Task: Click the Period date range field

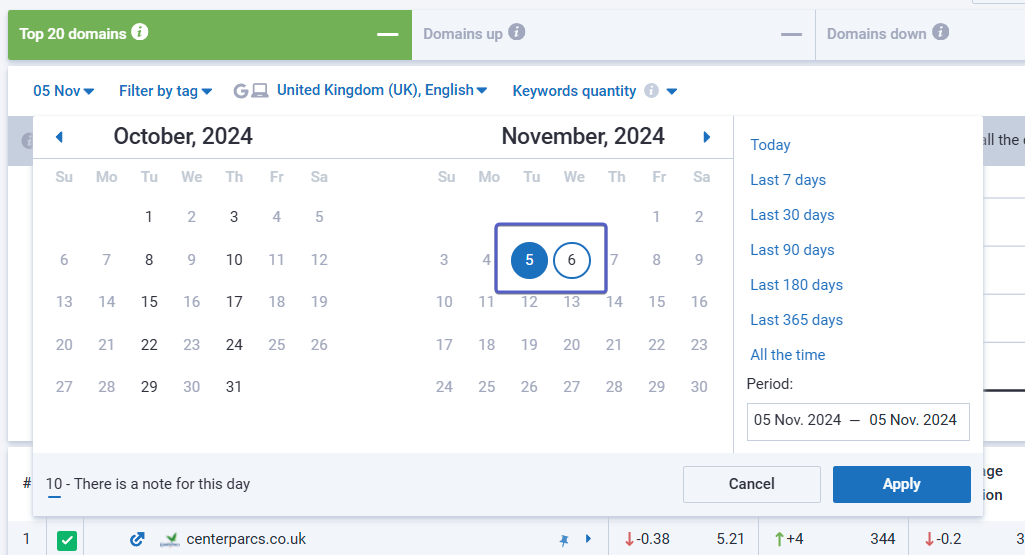Action: coord(857,420)
